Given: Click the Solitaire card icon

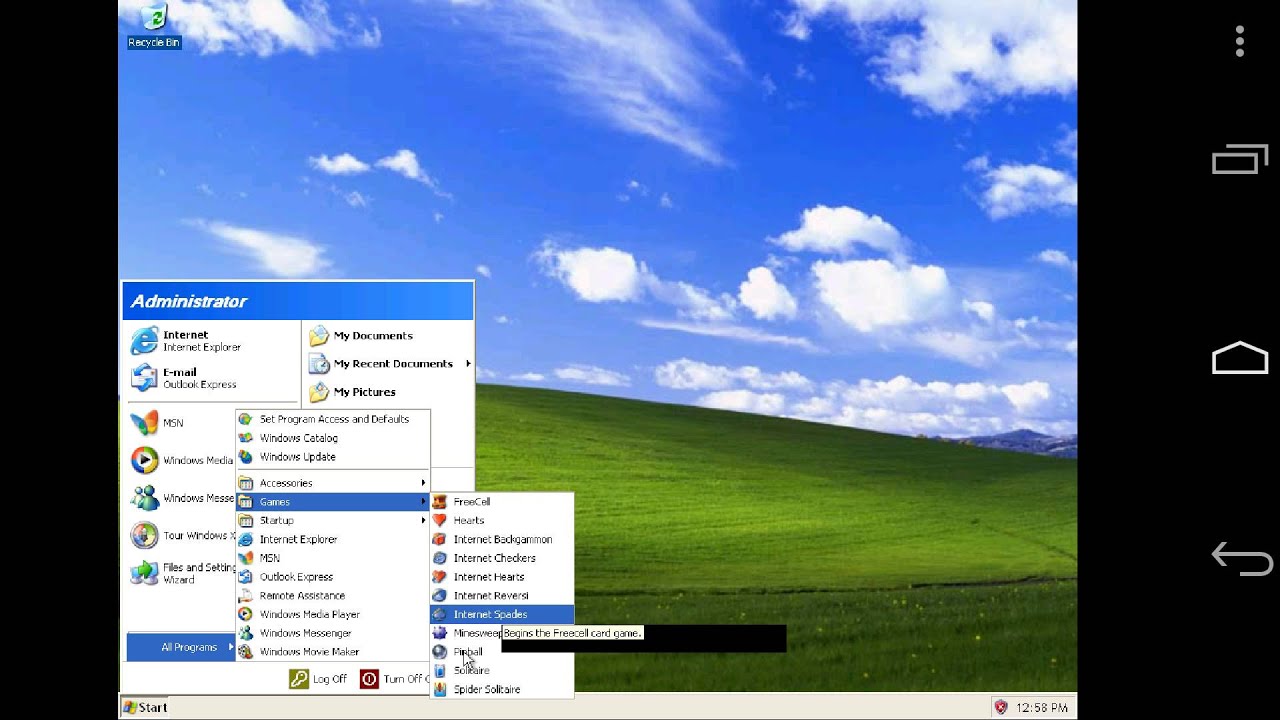Looking at the screenshot, I should click(439, 670).
